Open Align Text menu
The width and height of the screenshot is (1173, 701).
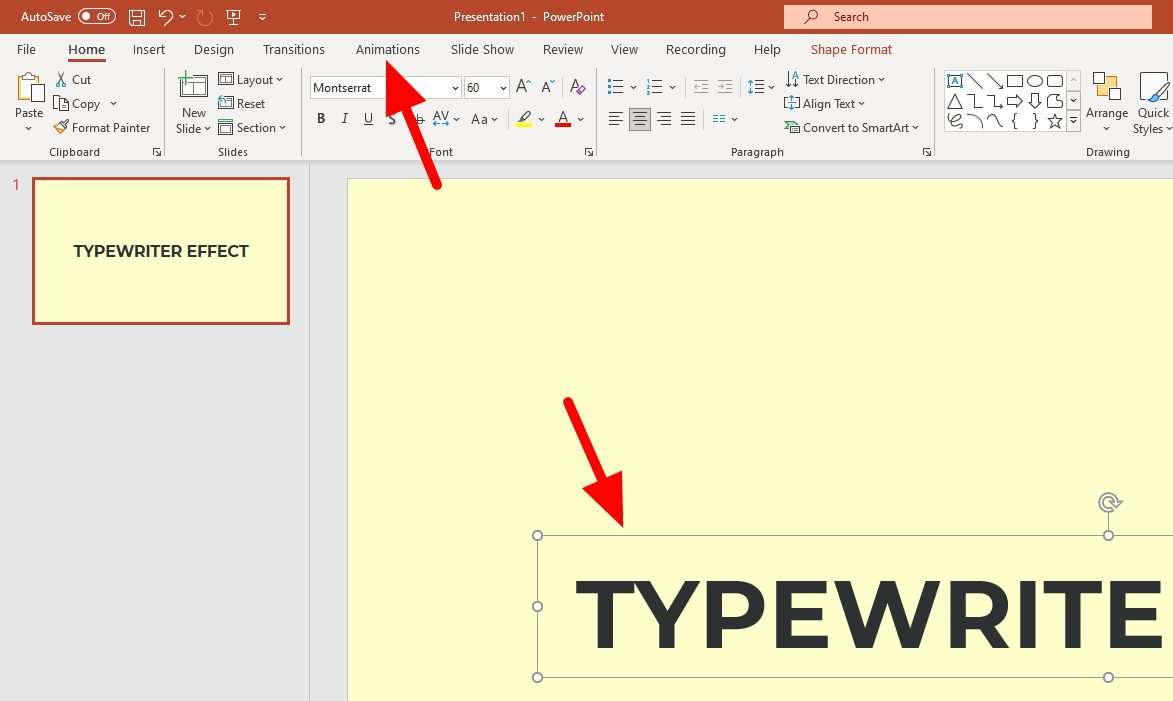tap(824, 103)
